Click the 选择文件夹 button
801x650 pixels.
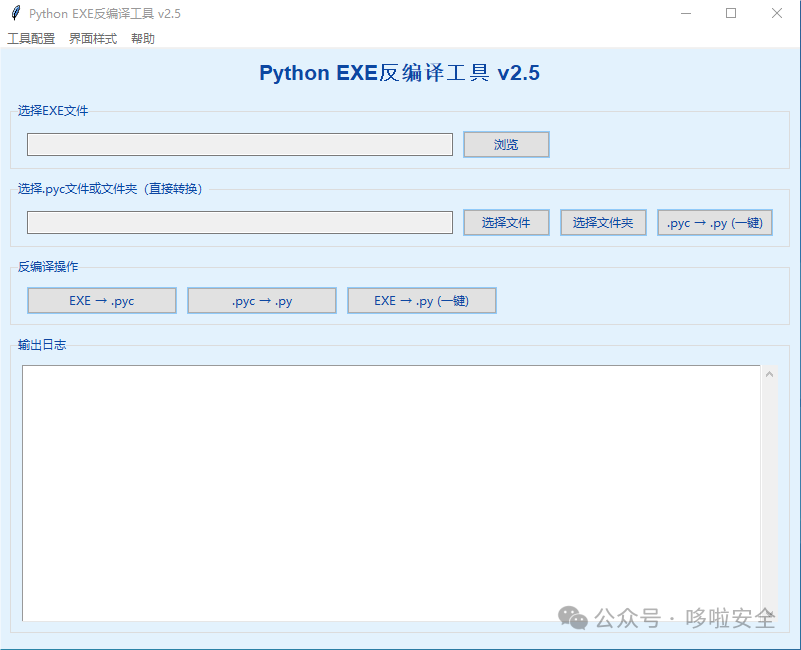[x=603, y=223]
